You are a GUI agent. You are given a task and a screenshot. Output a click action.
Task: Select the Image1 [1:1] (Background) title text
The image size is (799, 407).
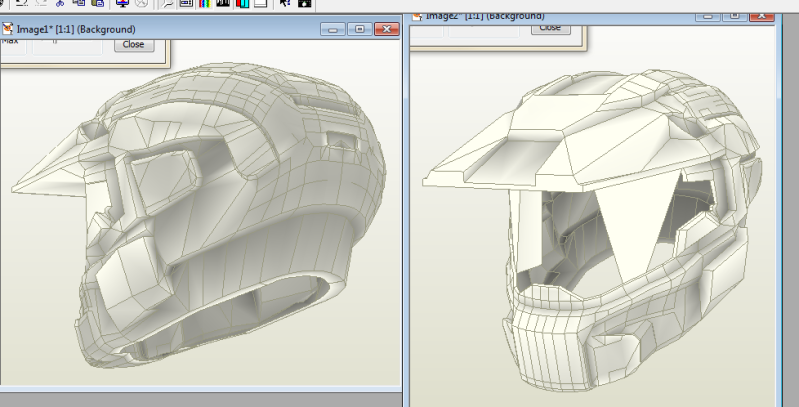[x=76, y=30]
